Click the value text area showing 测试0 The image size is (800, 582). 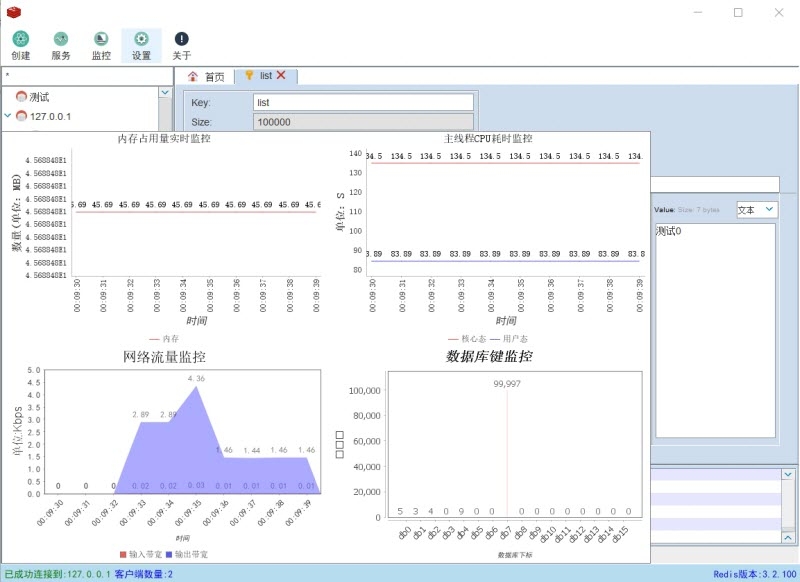[x=715, y=331]
